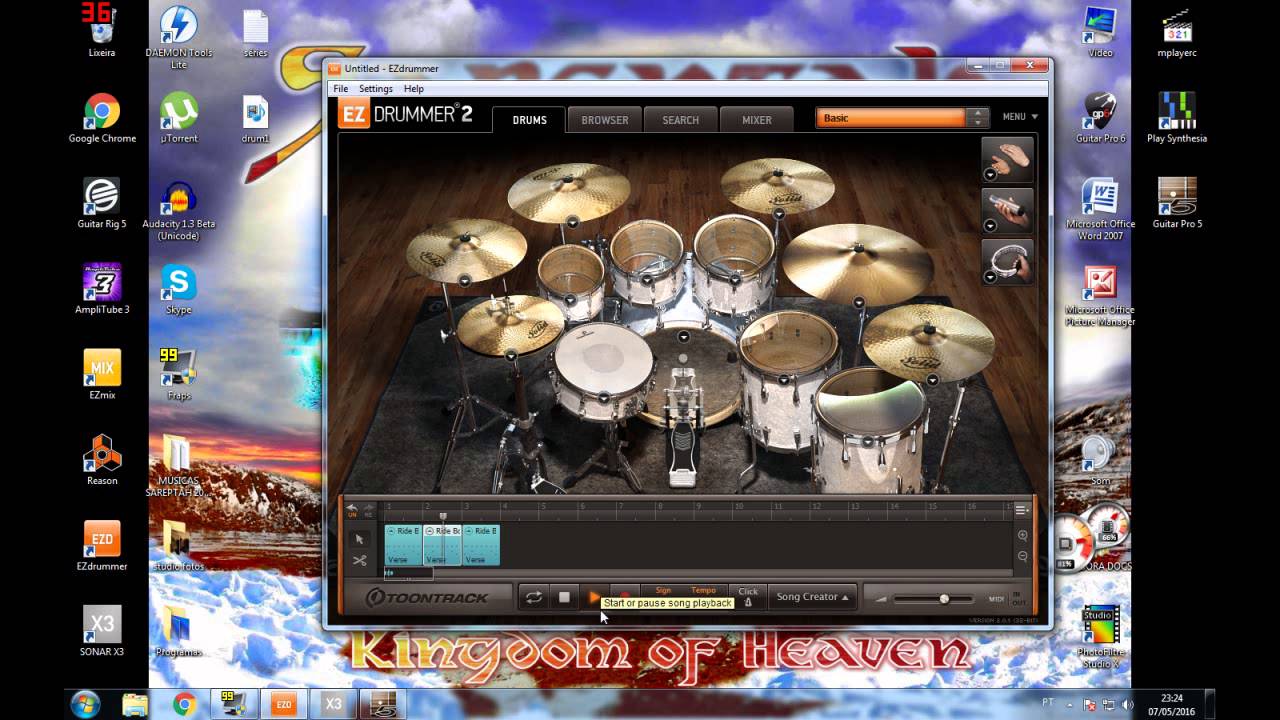Select the arrow pointer tool in the song track

tap(359, 539)
